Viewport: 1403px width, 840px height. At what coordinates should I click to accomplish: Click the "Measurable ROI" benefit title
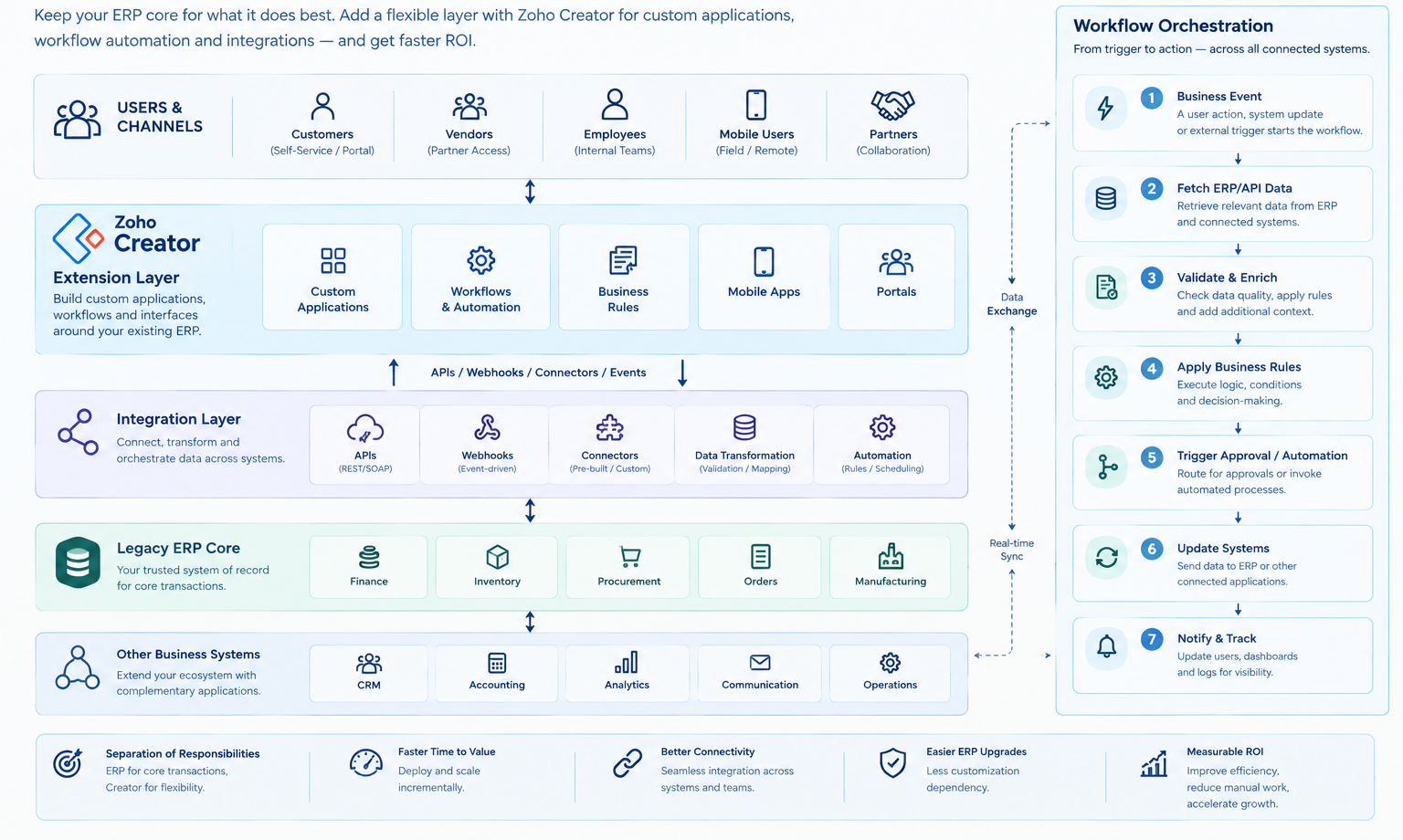1225,751
